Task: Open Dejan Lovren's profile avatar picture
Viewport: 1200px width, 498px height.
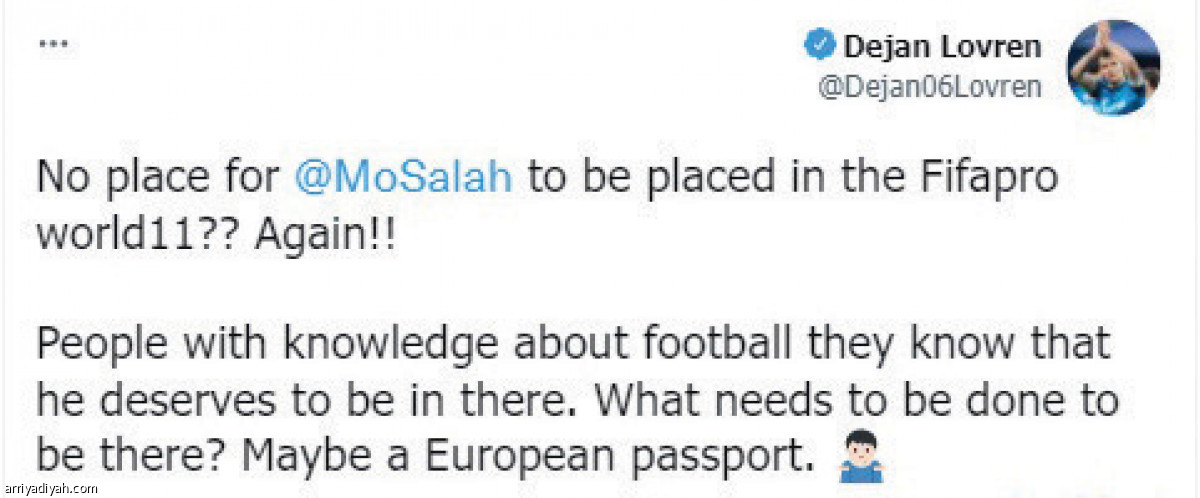Action: [x=1114, y=66]
